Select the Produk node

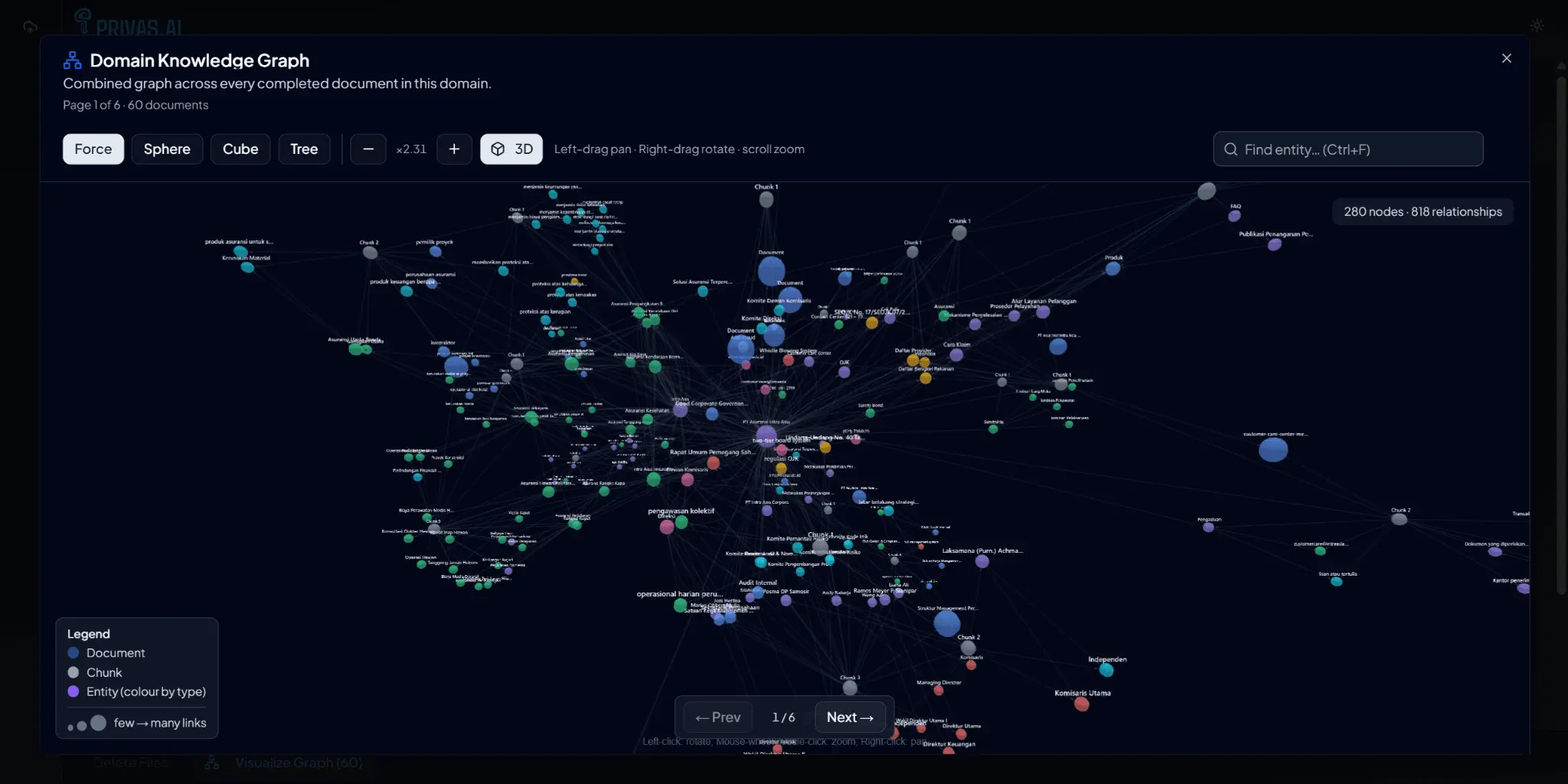pos(1113,268)
